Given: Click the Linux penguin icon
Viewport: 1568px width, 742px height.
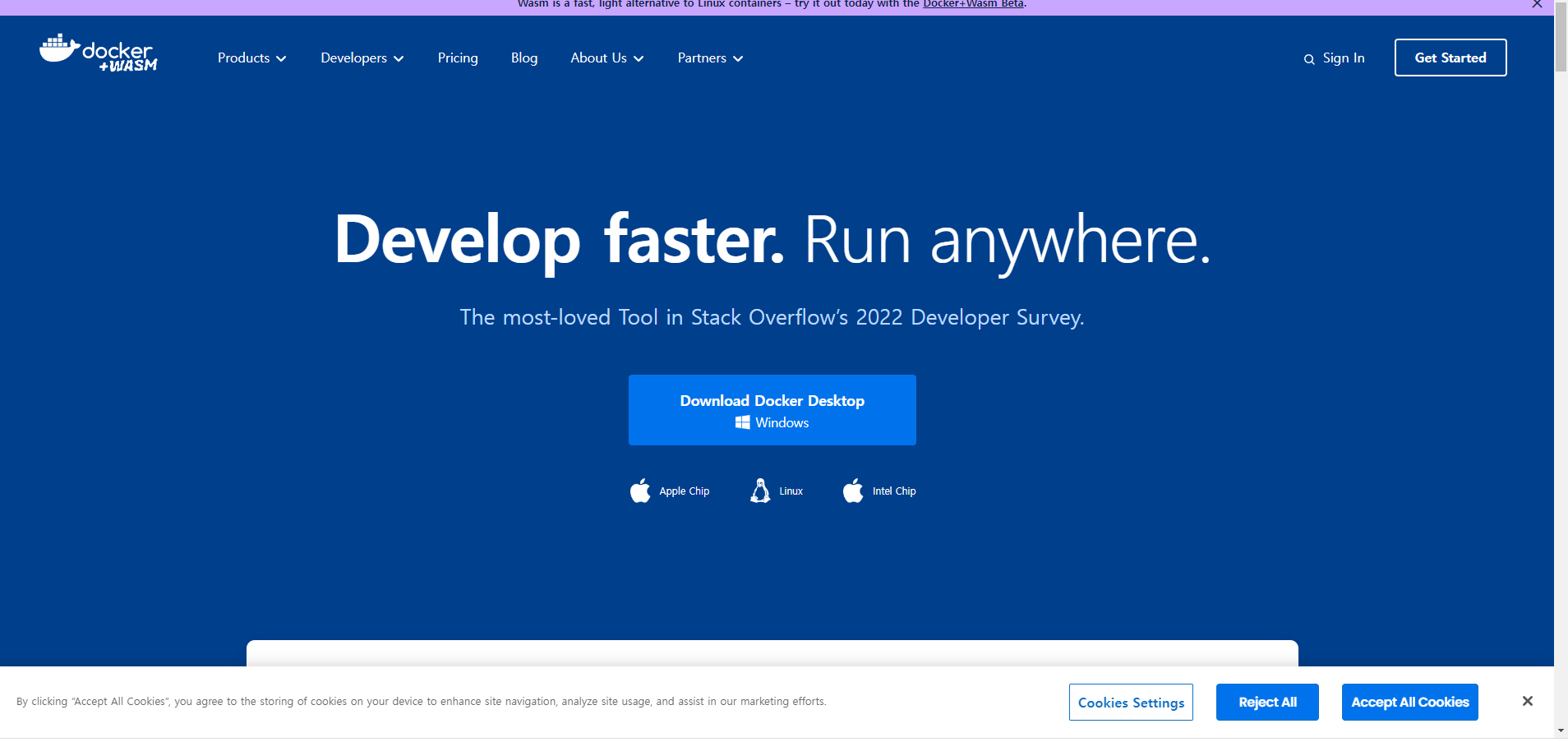Looking at the screenshot, I should 760,491.
